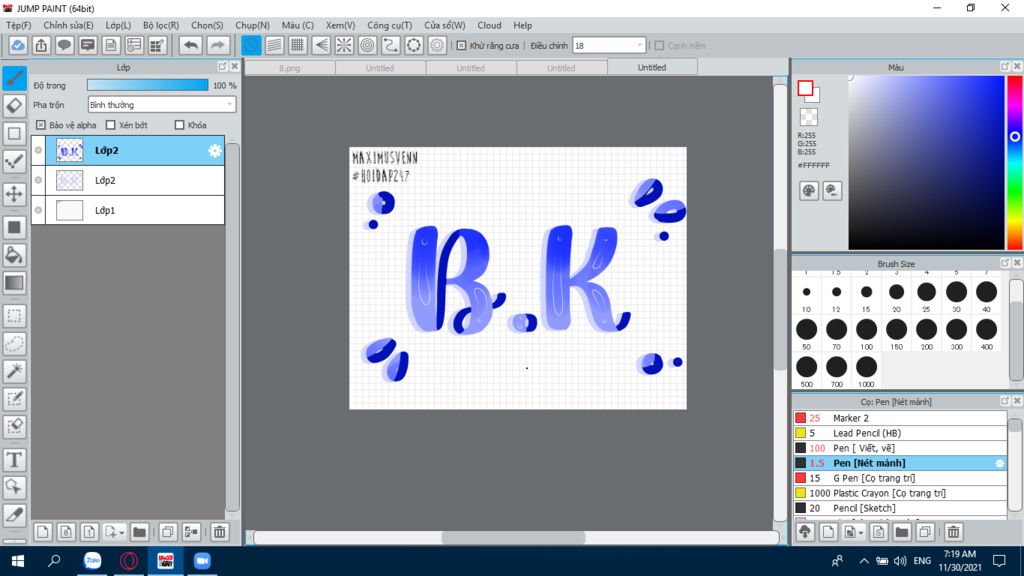This screenshot has width=1024, height=576.
Task: Open the 'Pha trộn' blending mode dropdown
Action: click(161, 104)
